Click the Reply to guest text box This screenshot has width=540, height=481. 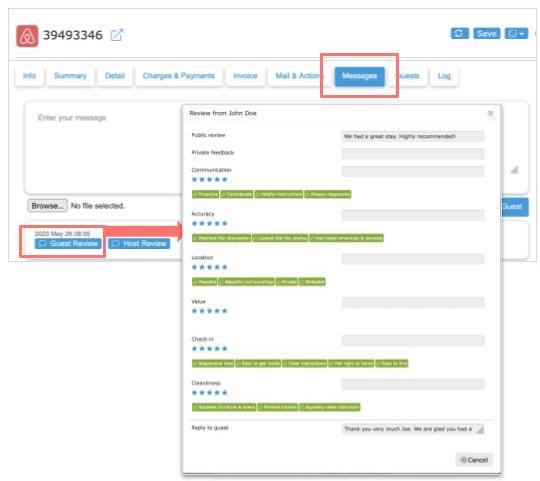(413, 429)
